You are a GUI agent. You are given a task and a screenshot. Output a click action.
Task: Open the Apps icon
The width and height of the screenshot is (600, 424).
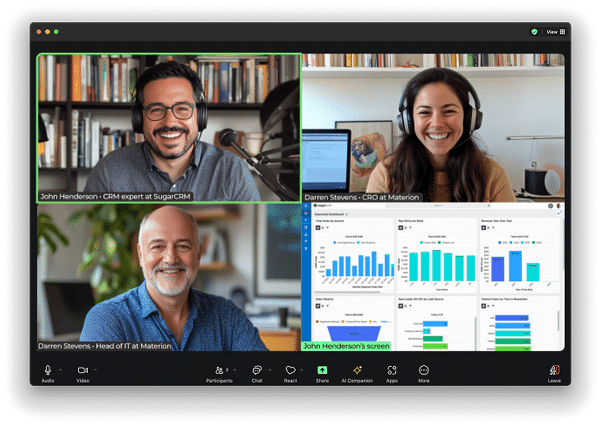coord(392,371)
